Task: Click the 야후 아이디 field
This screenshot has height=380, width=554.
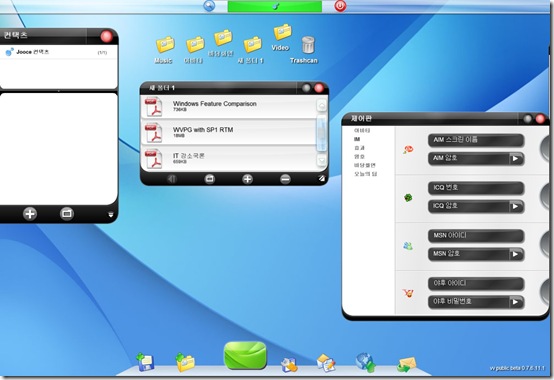Action: (476, 284)
